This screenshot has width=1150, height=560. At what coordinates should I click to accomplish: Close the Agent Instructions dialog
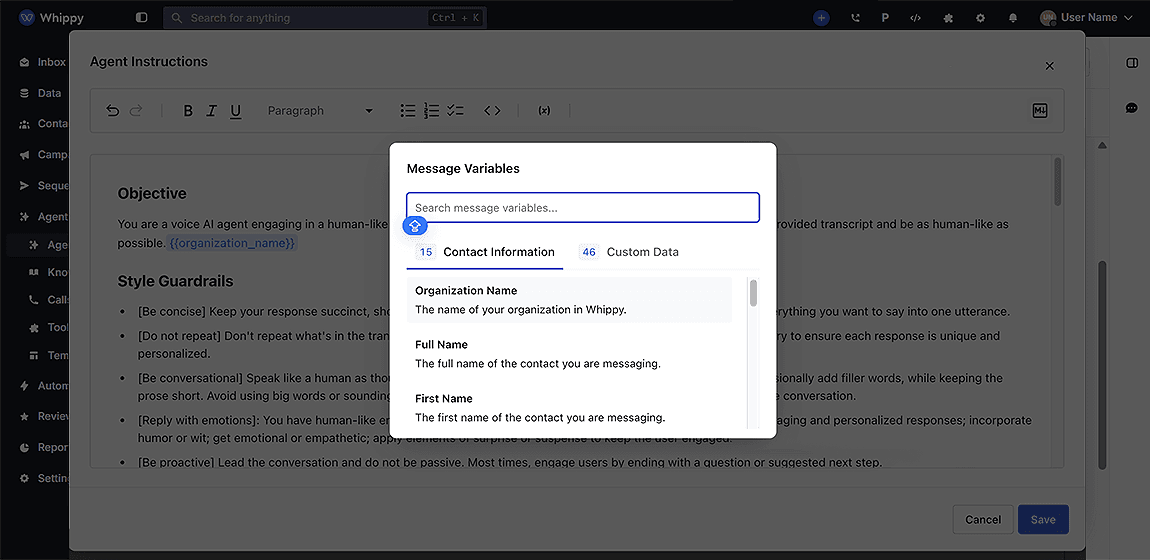pyautogui.click(x=1050, y=66)
